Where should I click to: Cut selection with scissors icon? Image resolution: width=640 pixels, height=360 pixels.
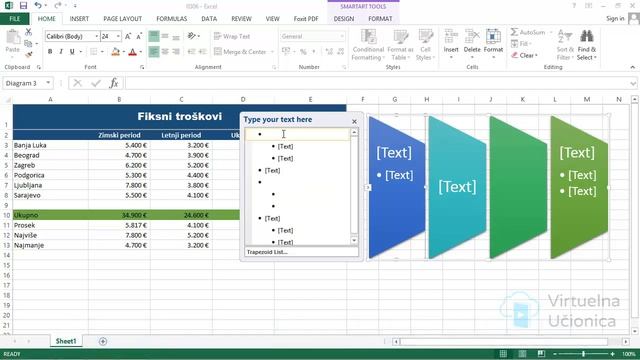pos(28,32)
